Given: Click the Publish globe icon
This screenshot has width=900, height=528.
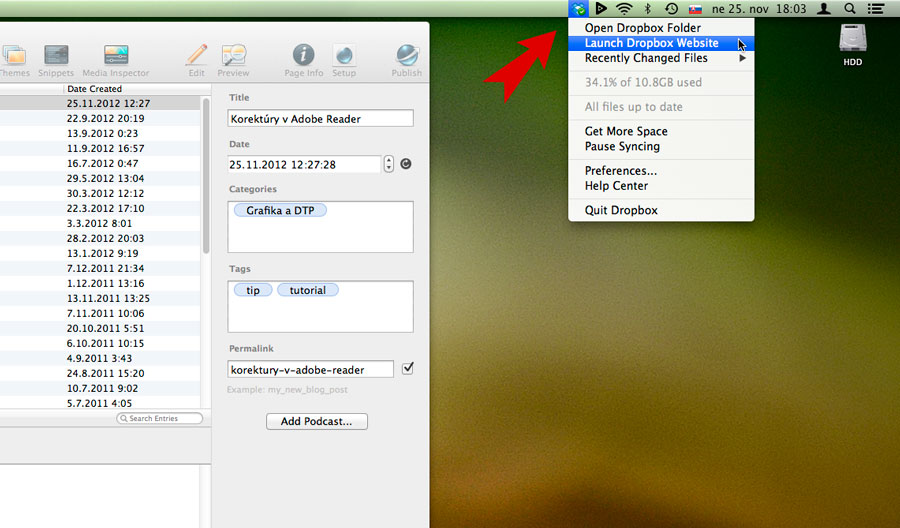Looking at the screenshot, I should pos(407,55).
